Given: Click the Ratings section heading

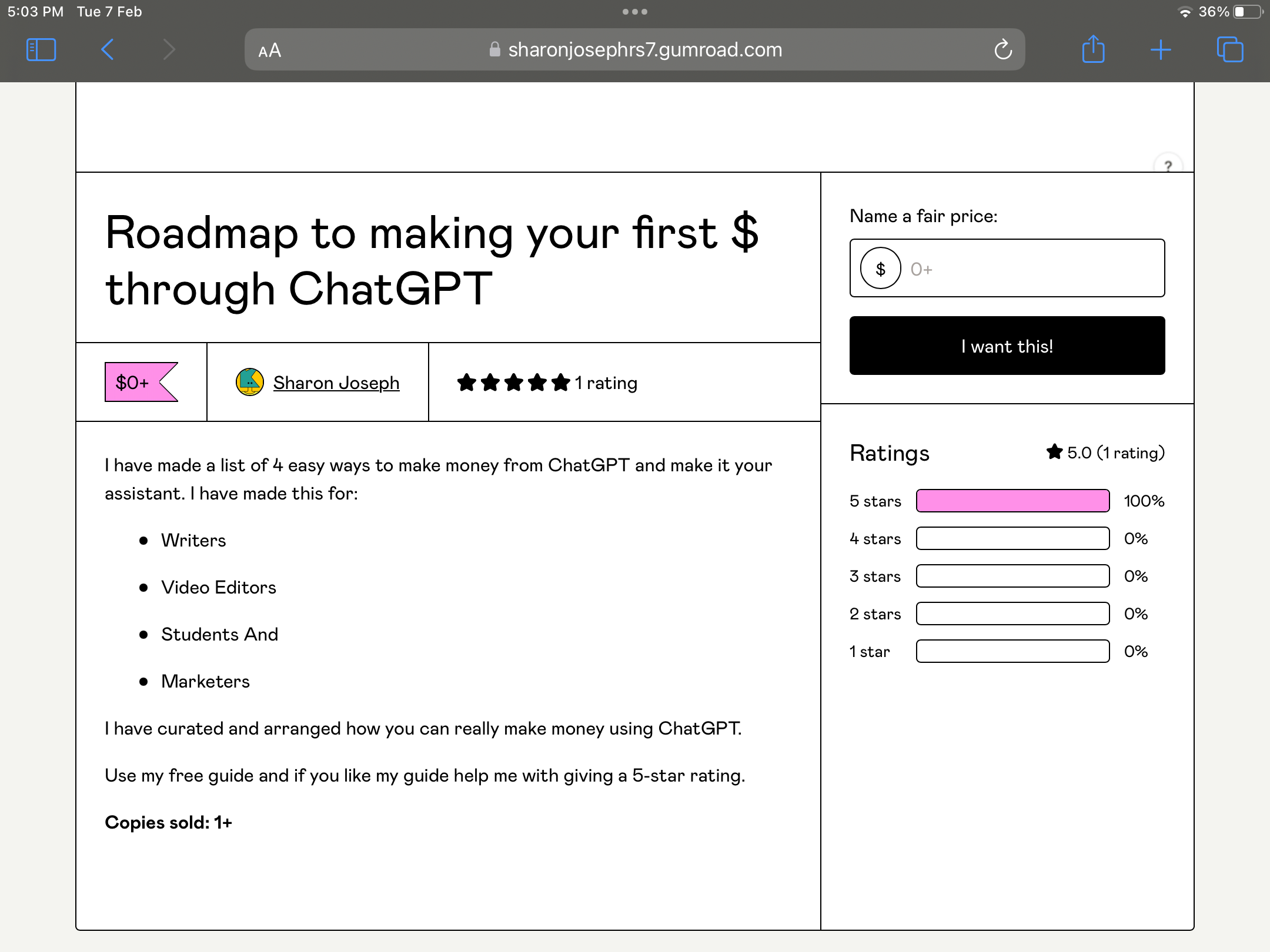Looking at the screenshot, I should (890, 453).
